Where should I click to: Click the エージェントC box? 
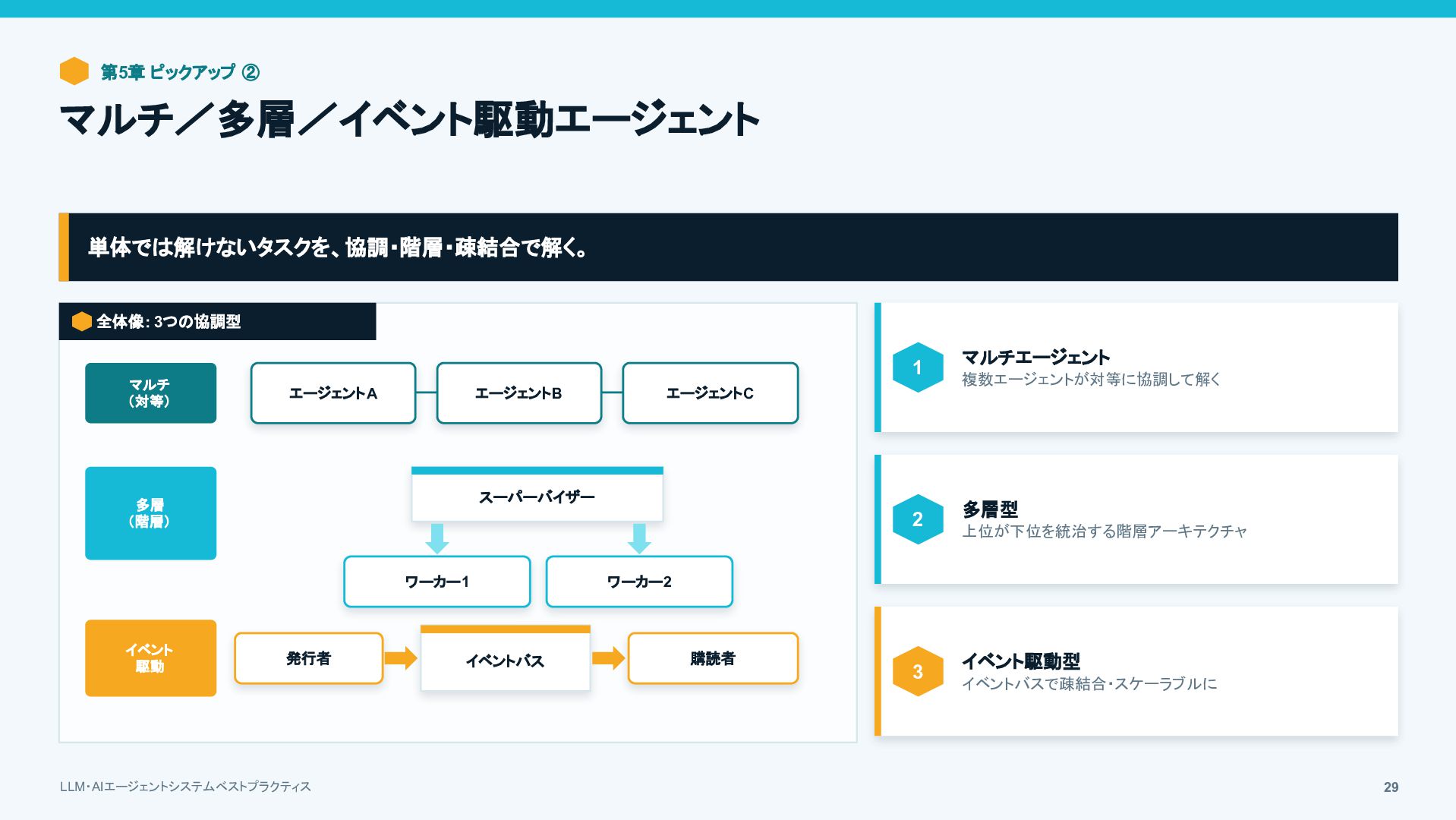[711, 393]
